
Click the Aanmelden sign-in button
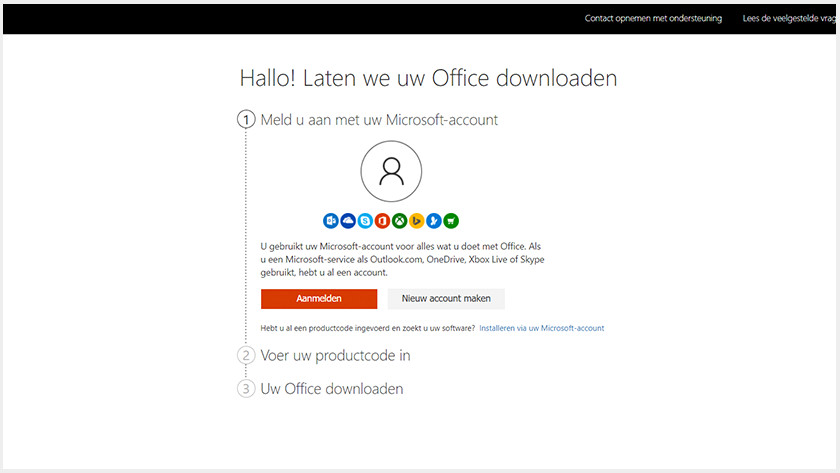coord(319,299)
